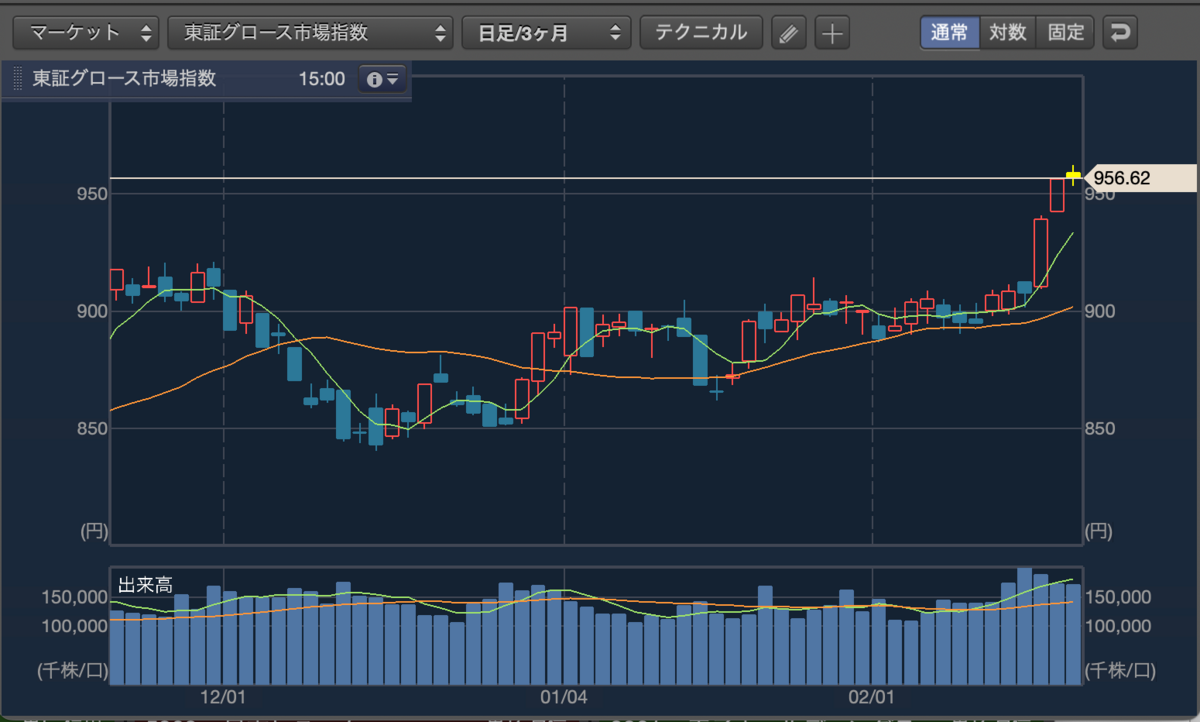Viewport: 1200px width, 722px height.
Task: Click the plus crosshair icon button
Action: click(832, 33)
